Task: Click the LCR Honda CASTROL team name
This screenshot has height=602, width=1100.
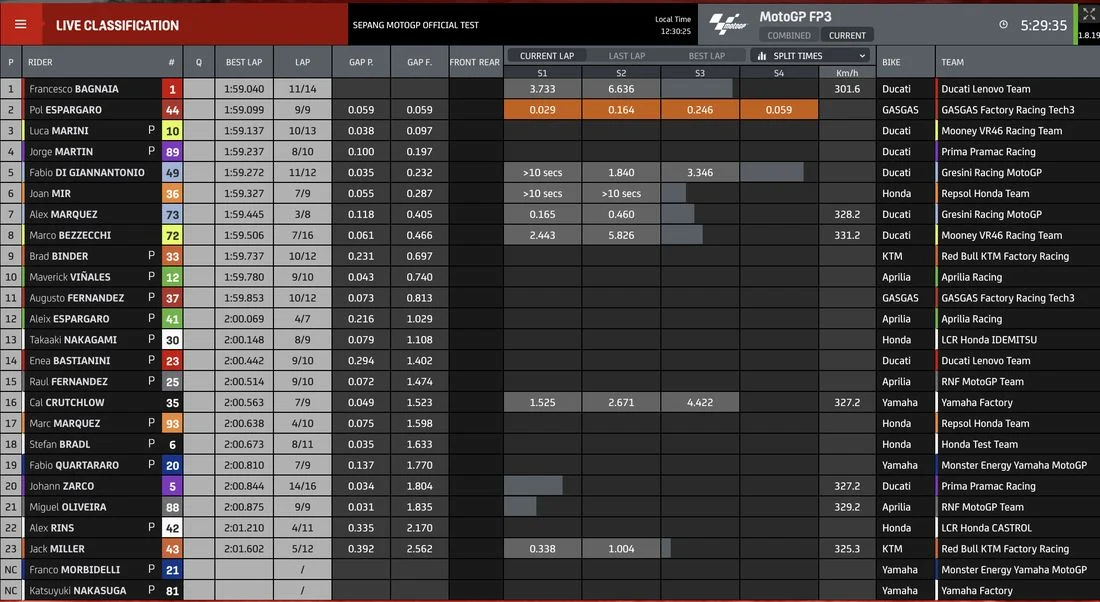Action: 986,528
